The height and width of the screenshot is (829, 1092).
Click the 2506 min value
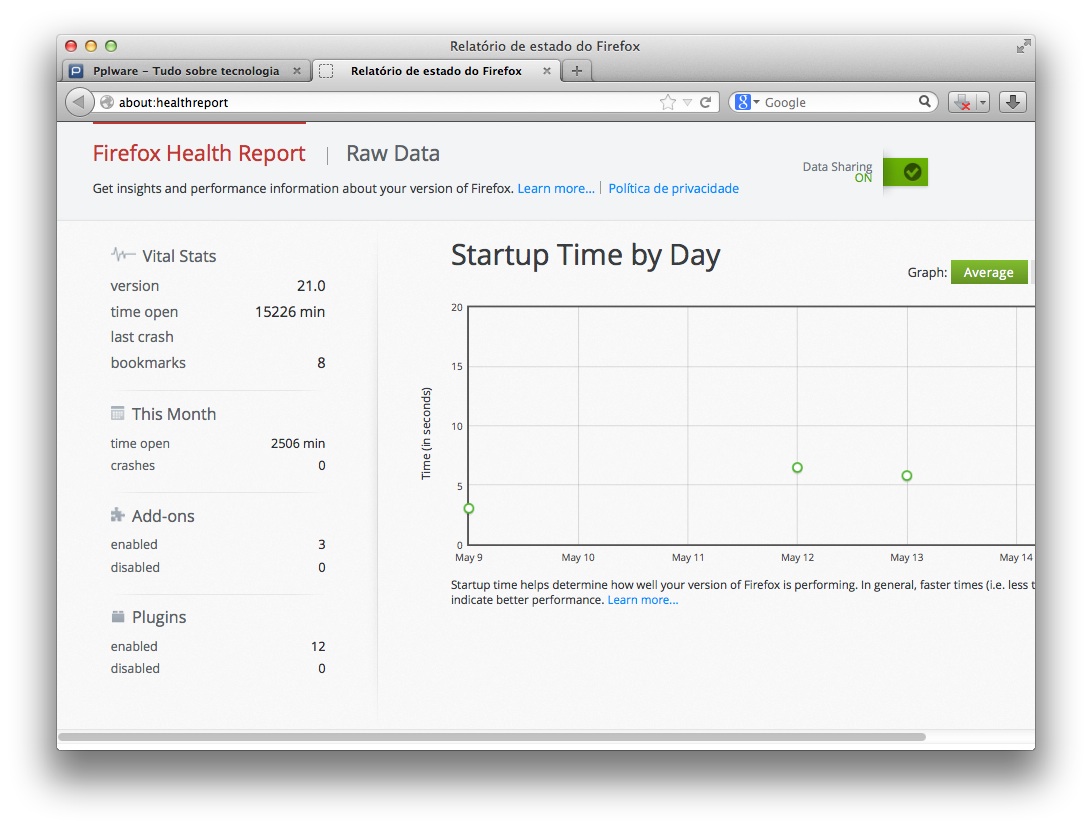click(298, 444)
